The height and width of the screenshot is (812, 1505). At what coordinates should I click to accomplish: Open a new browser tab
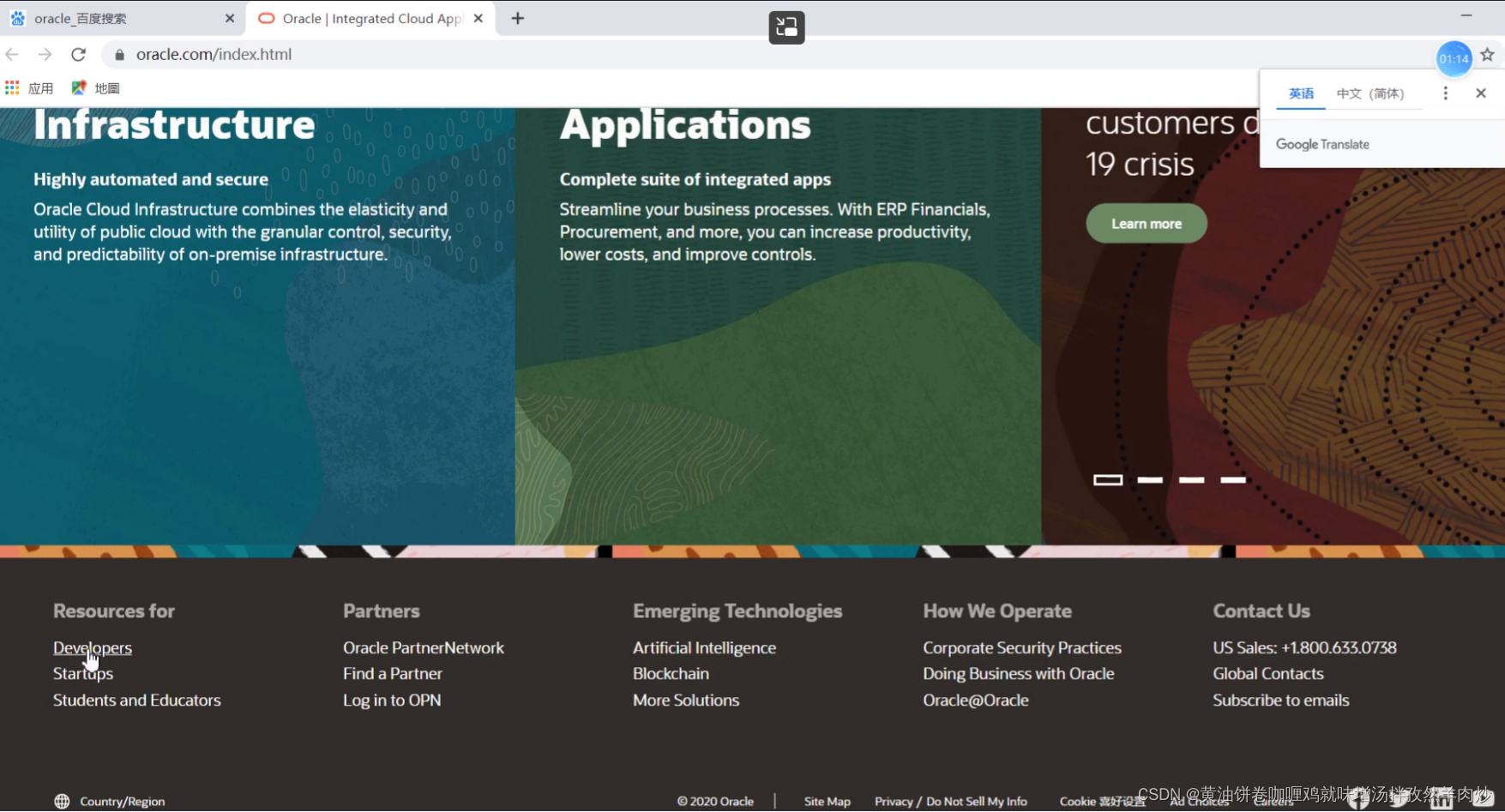pyautogui.click(x=517, y=18)
